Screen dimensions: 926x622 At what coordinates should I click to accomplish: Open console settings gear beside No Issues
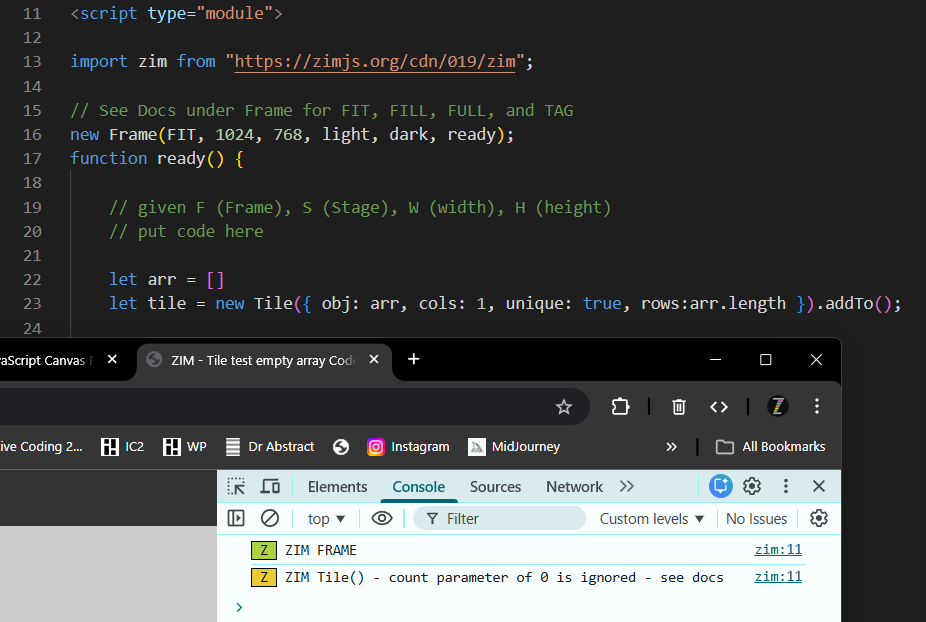pyautogui.click(x=819, y=518)
